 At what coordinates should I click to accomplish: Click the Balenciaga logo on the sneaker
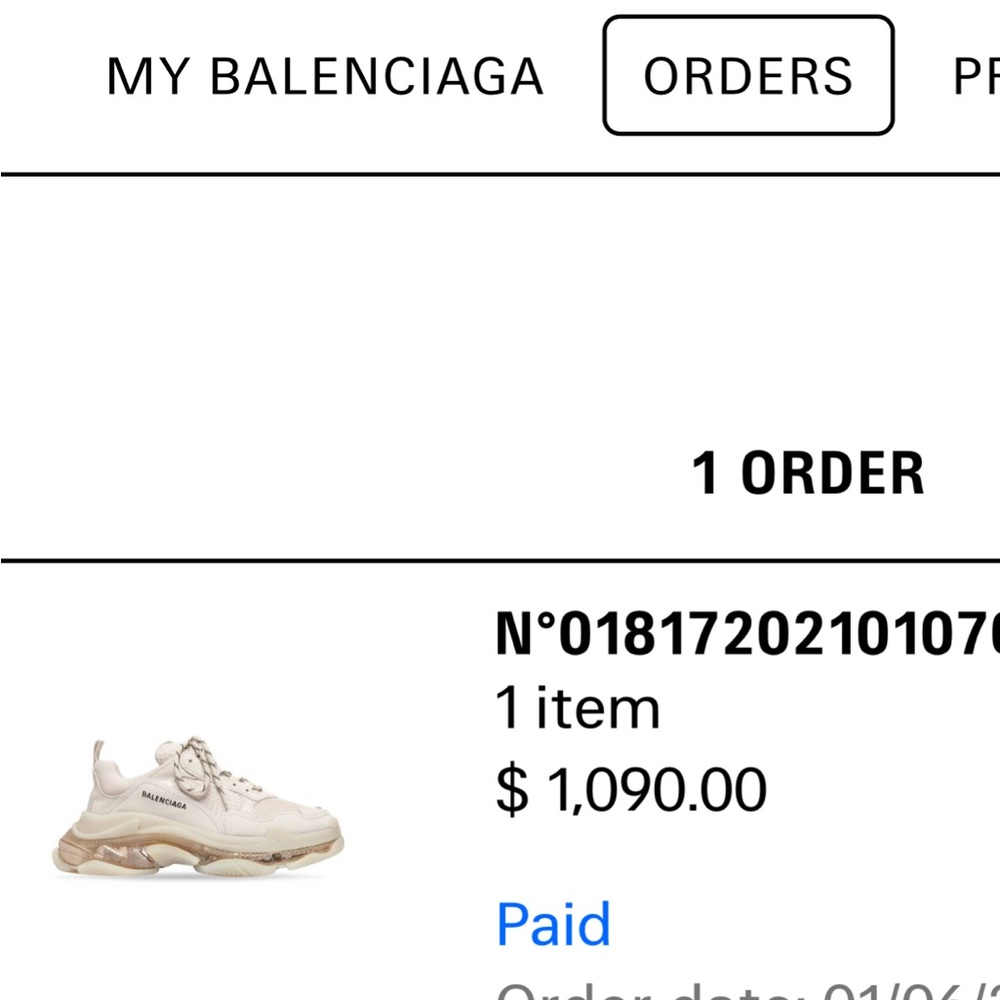[164, 798]
